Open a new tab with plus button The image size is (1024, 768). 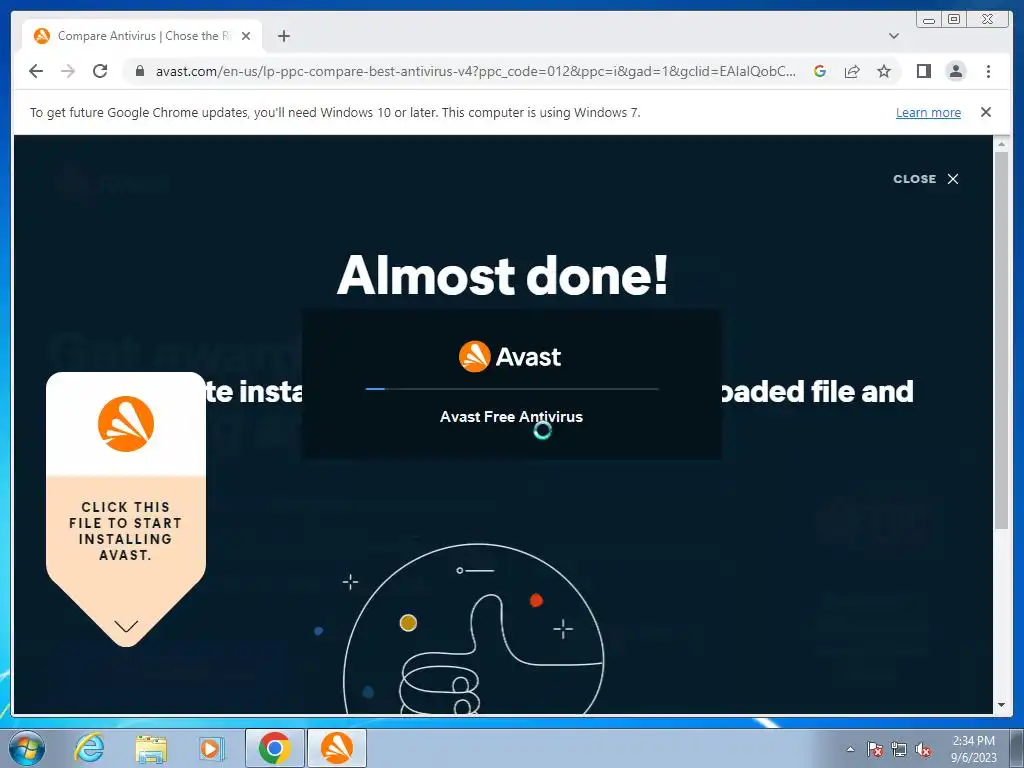click(283, 36)
